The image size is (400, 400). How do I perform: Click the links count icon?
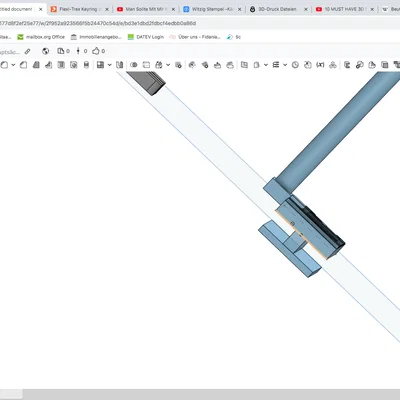click(x=78, y=51)
